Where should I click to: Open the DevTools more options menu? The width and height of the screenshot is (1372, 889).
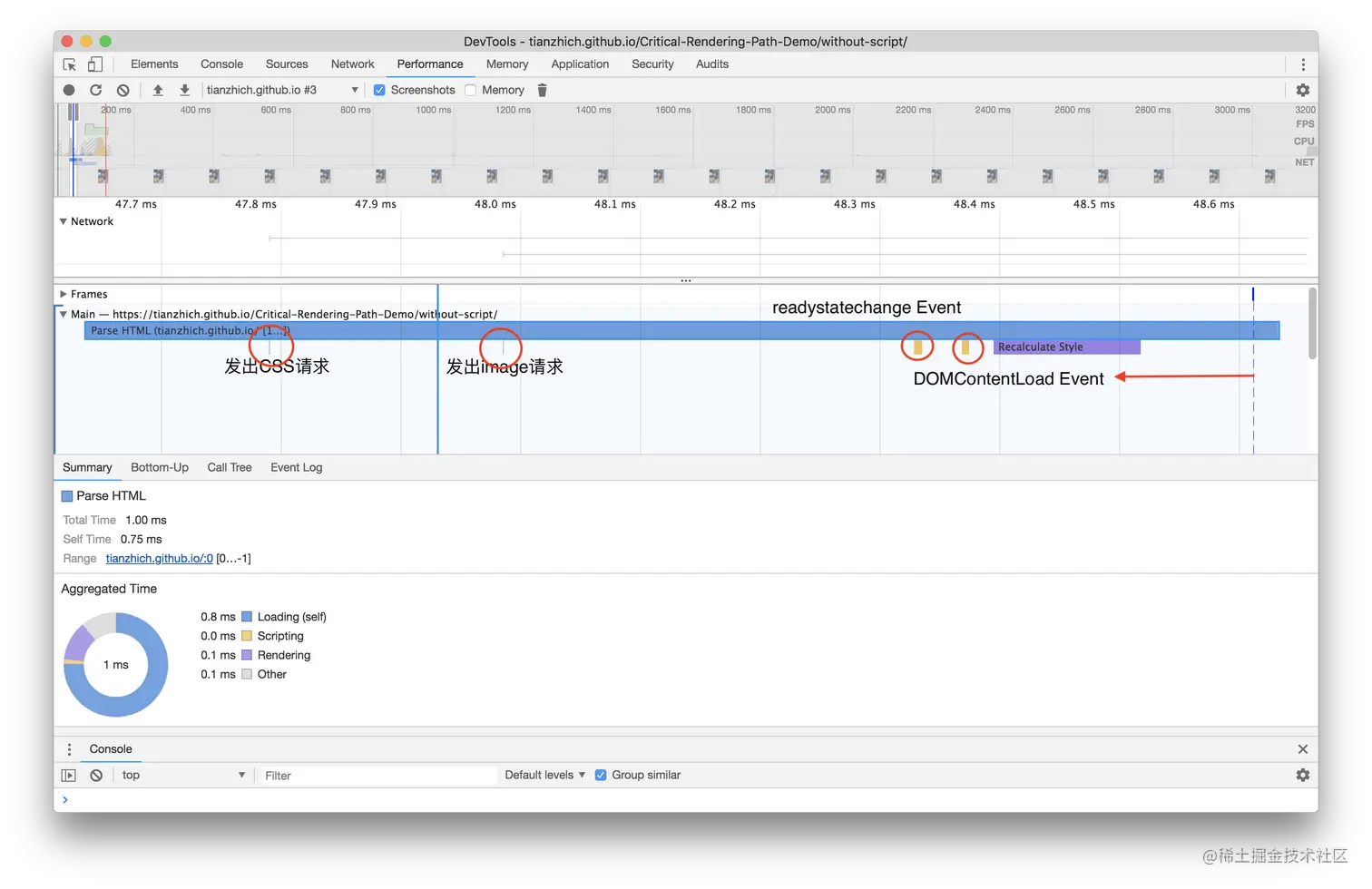[1303, 64]
